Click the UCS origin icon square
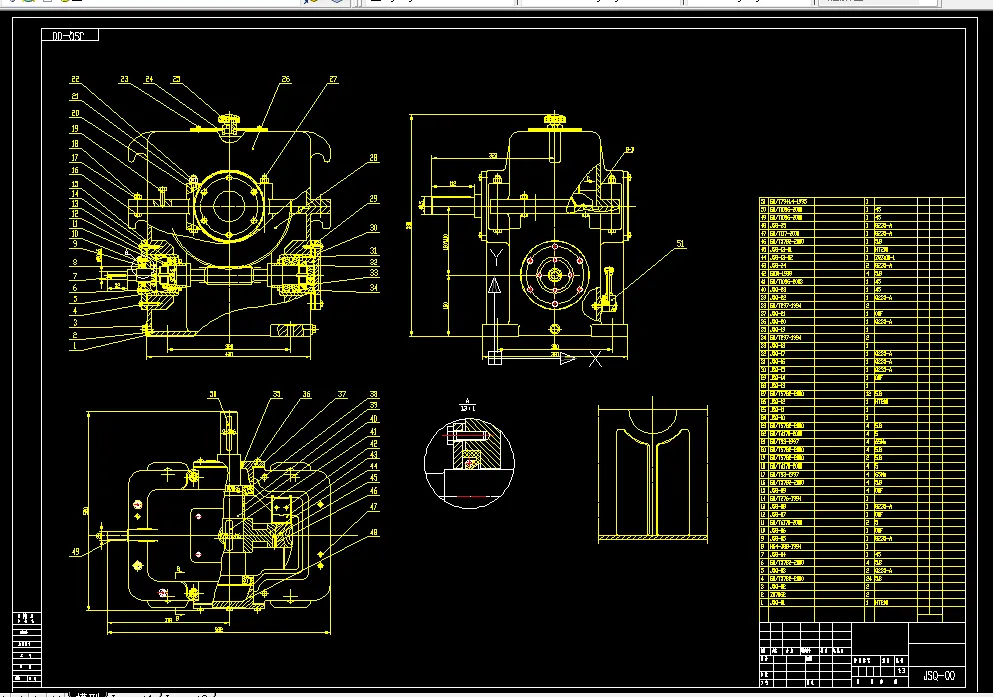The image size is (993, 697). pyautogui.click(x=495, y=358)
